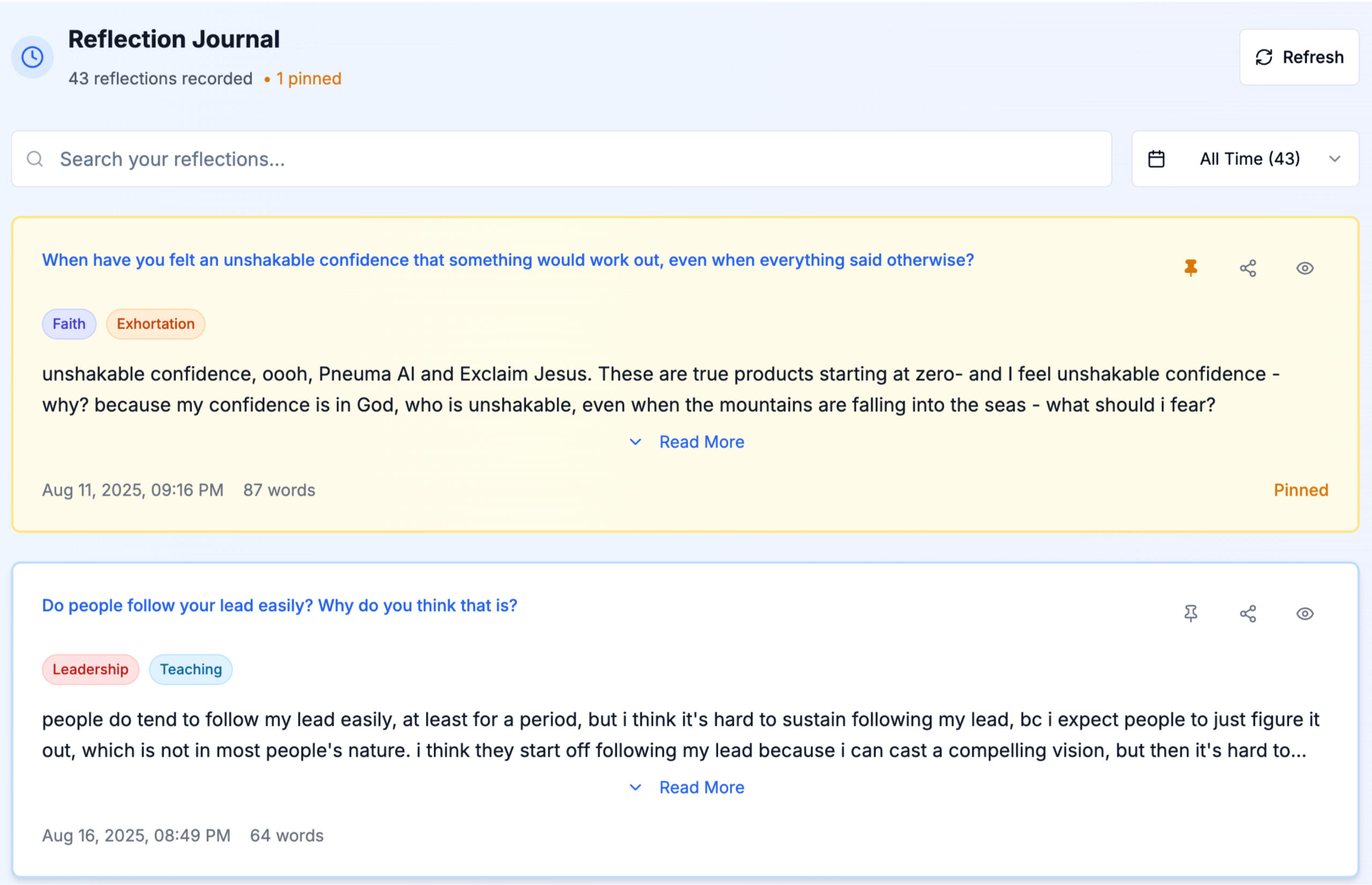Click the Refresh button
Screen dimensions: 1372x885
coord(1299,57)
